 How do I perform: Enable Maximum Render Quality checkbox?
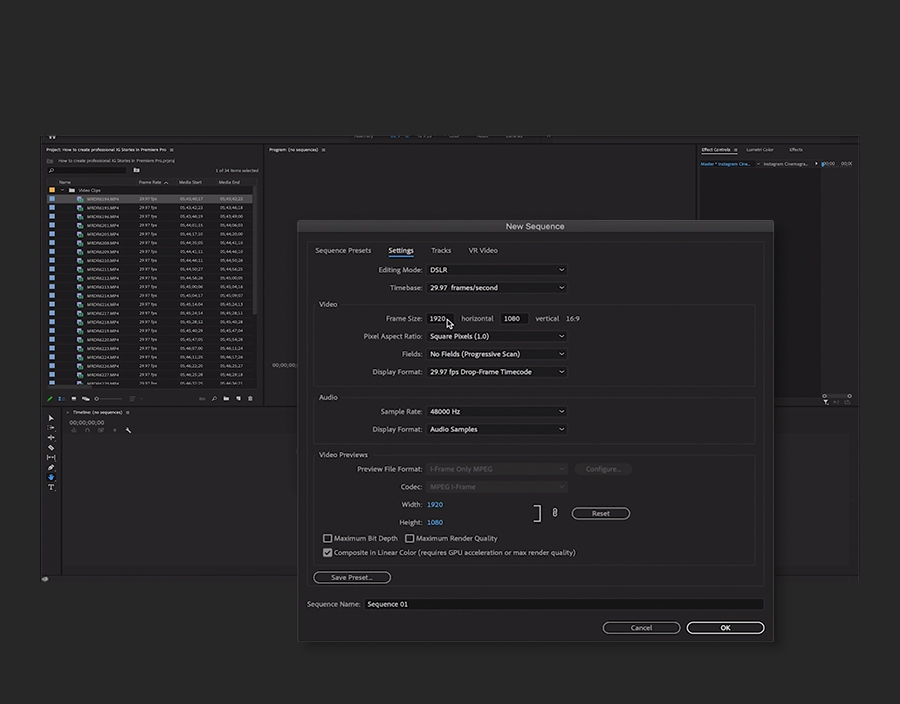click(410, 538)
